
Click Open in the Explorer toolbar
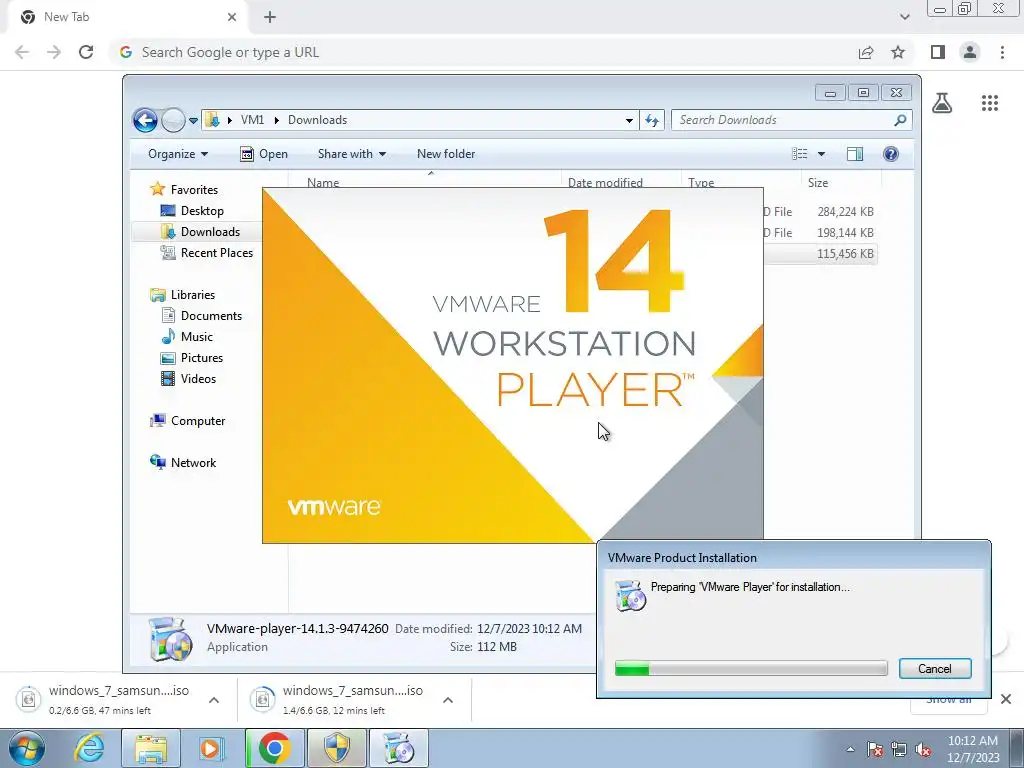pyautogui.click(x=264, y=154)
